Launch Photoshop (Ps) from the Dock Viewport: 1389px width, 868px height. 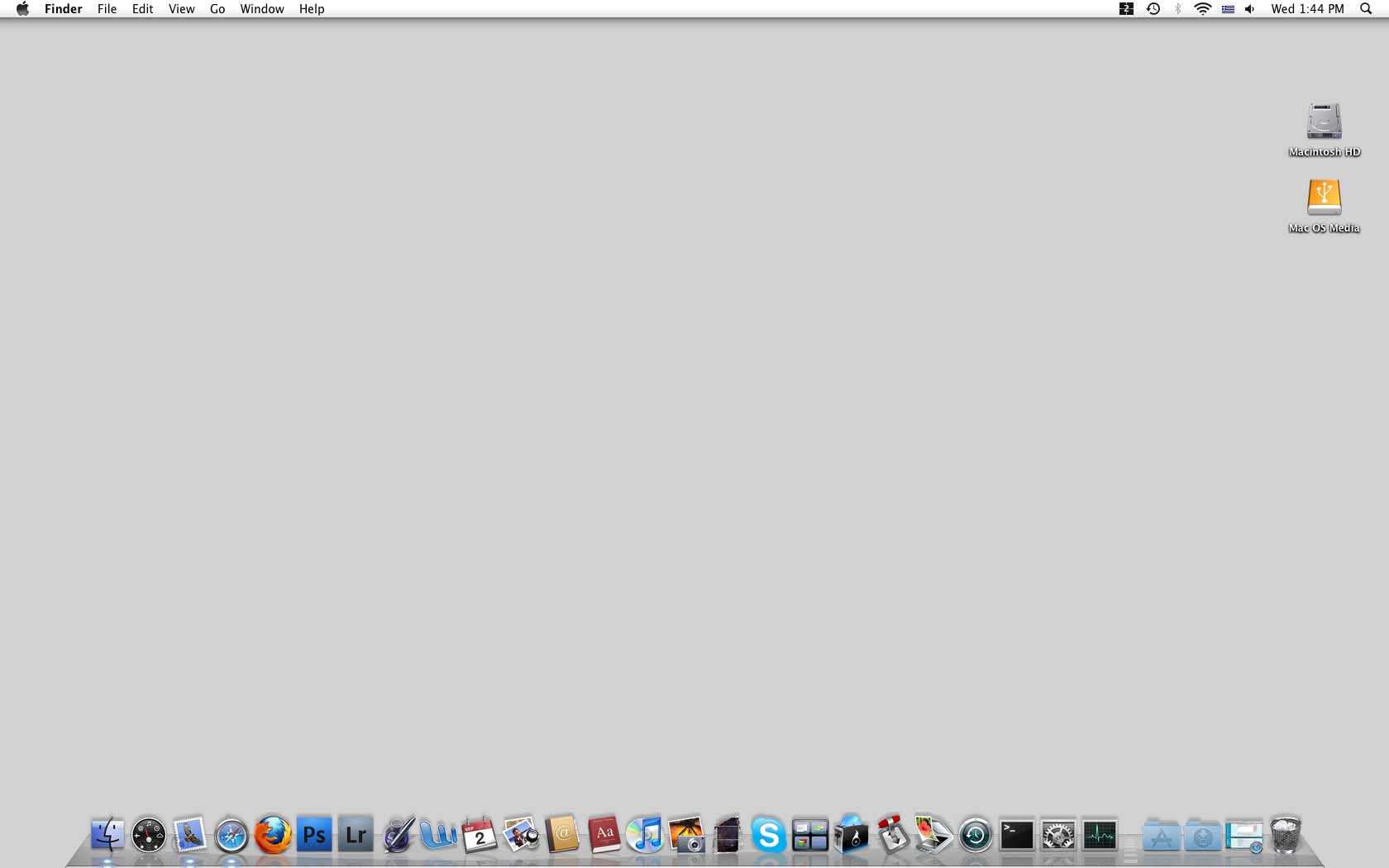point(314,835)
